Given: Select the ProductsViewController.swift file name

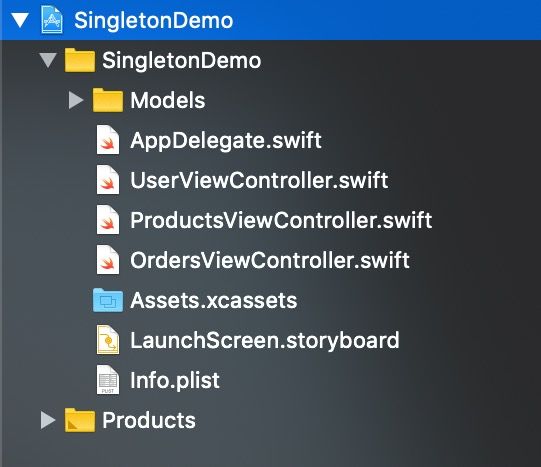Looking at the screenshot, I should 281,220.
